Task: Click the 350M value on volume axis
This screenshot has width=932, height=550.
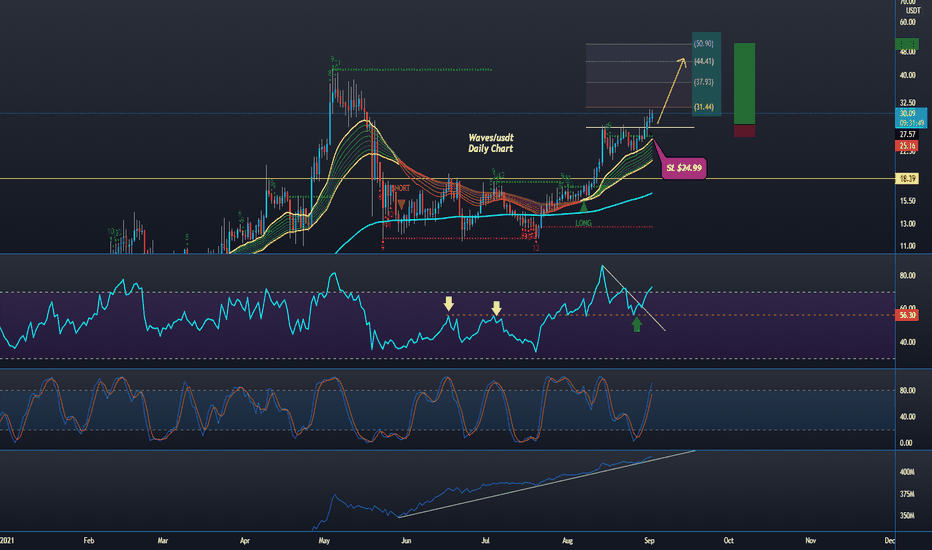Action: coord(907,516)
